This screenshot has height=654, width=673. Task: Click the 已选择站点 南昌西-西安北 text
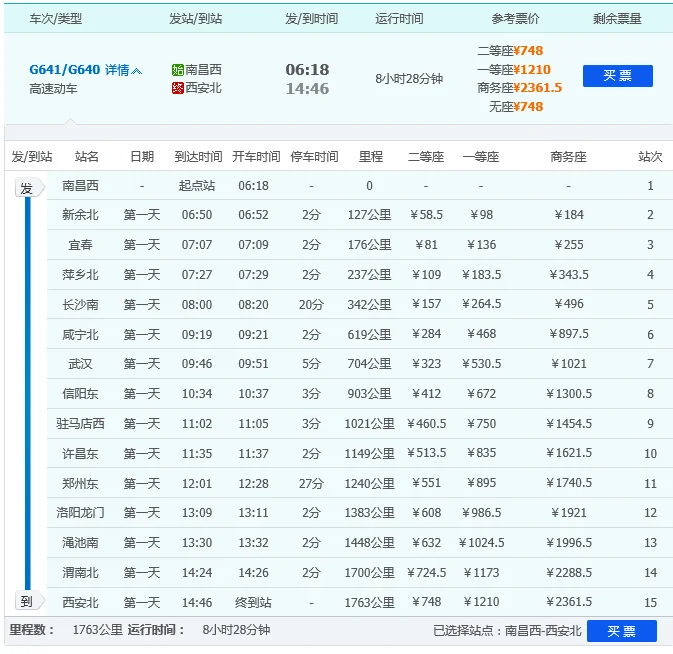tap(507, 630)
